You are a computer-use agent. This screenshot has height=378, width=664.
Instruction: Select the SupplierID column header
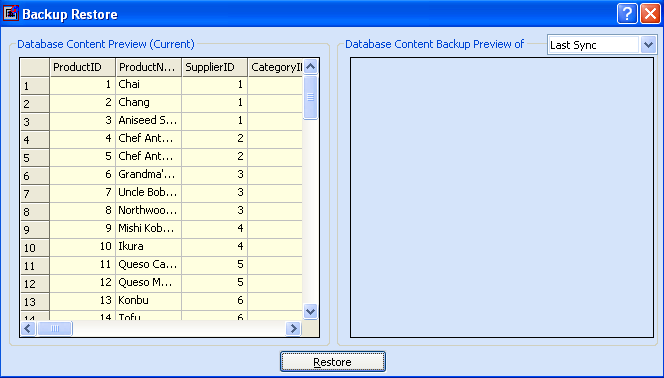click(215, 67)
